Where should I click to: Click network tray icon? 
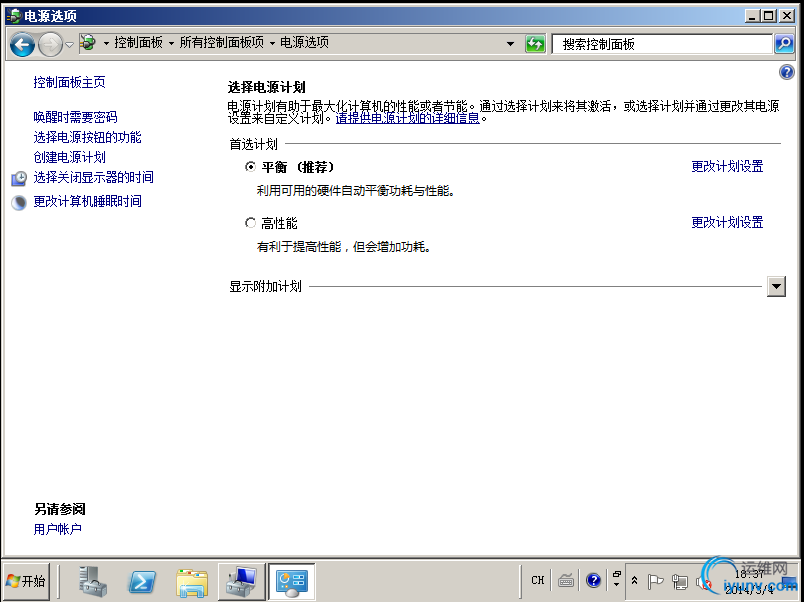(680, 581)
